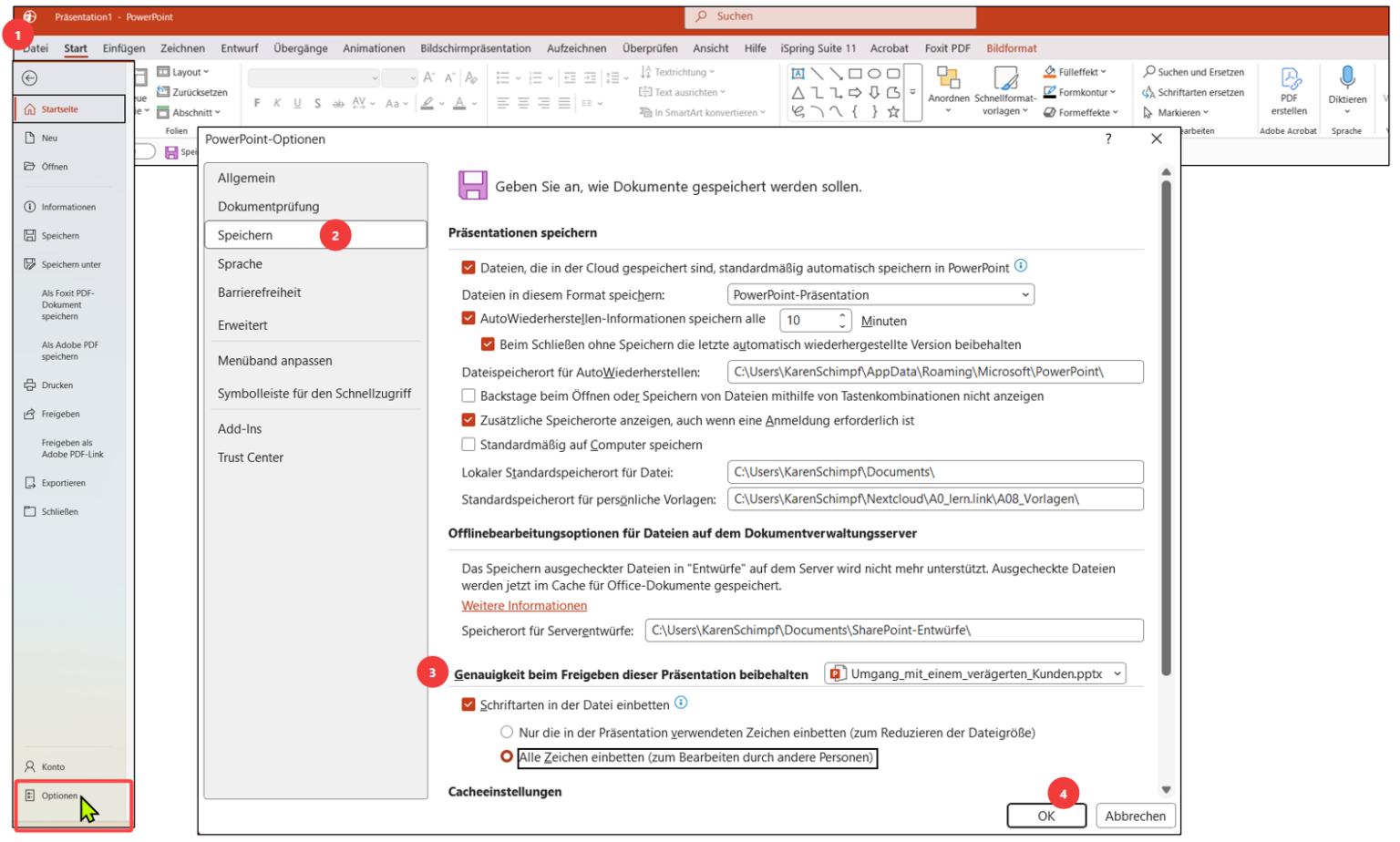Open Konto account entry

[45, 766]
